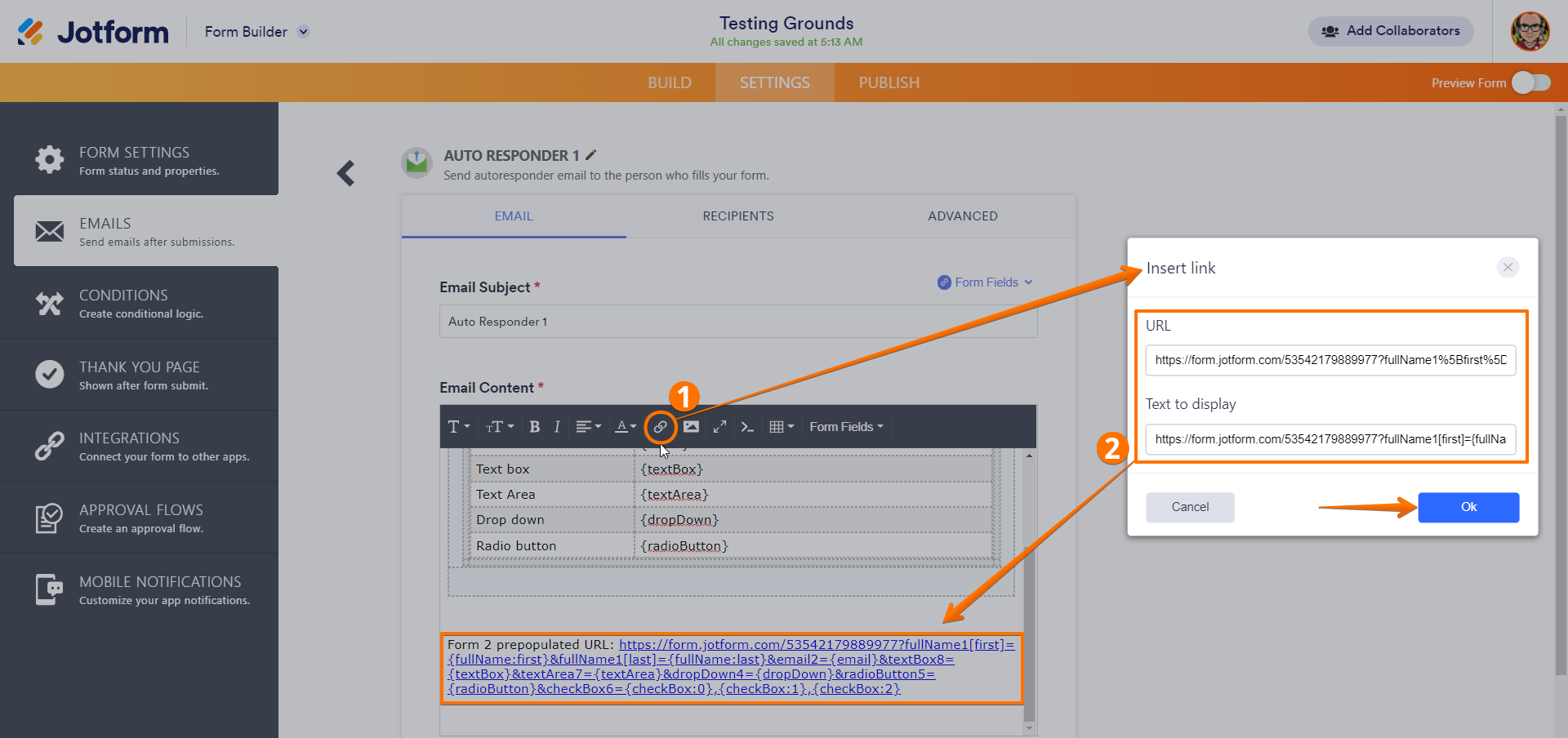Click Add Collaborators button
The height and width of the screenshot is (738, 1568).
(x=1391, y=31)
